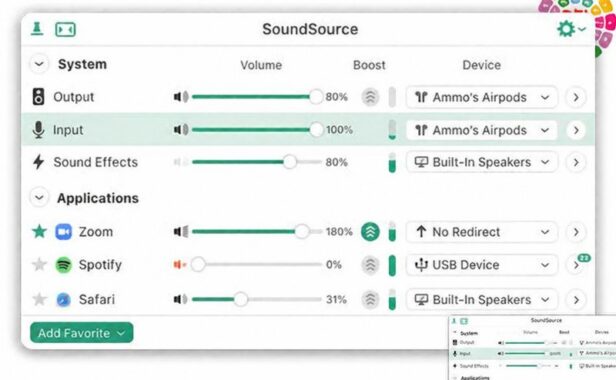Switch to compact view icon
Viewport: 616px width, 380px height.
click(65, 29)
